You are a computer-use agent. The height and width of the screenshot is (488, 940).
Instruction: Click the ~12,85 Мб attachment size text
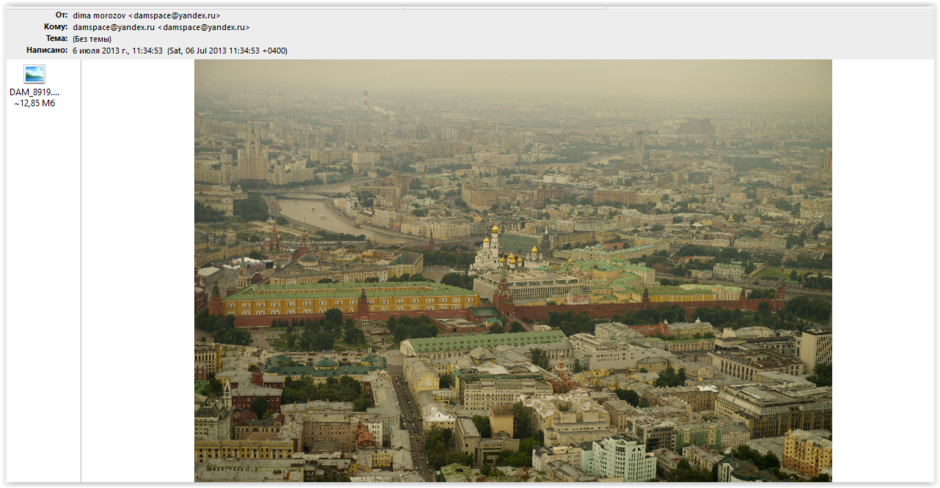point(34,103)
